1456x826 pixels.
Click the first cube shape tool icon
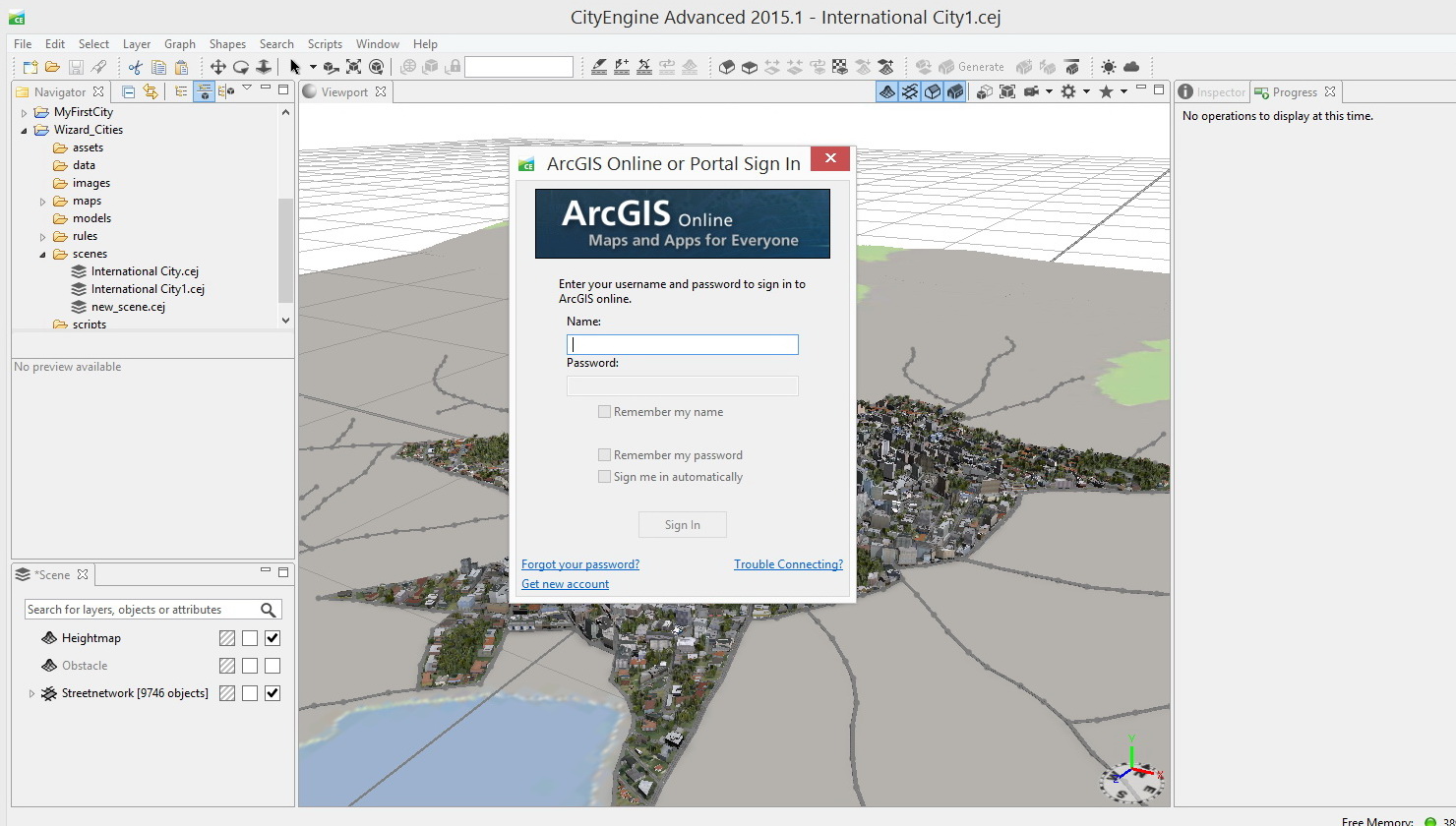pos(727,67)
